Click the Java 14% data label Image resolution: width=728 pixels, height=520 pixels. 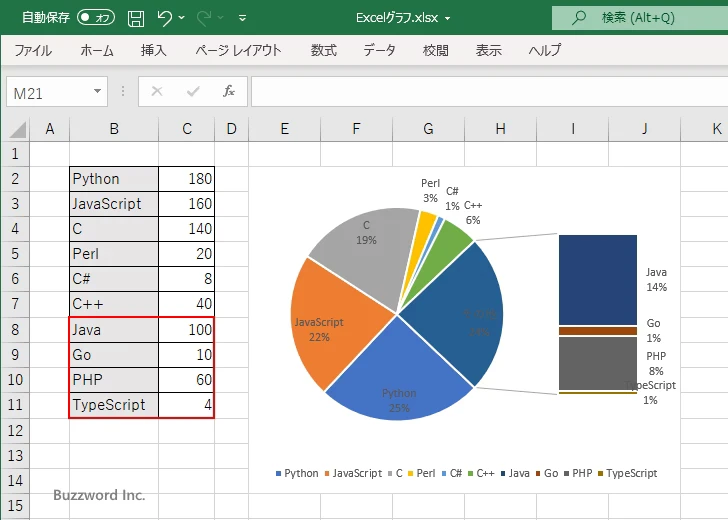(656, 280)
